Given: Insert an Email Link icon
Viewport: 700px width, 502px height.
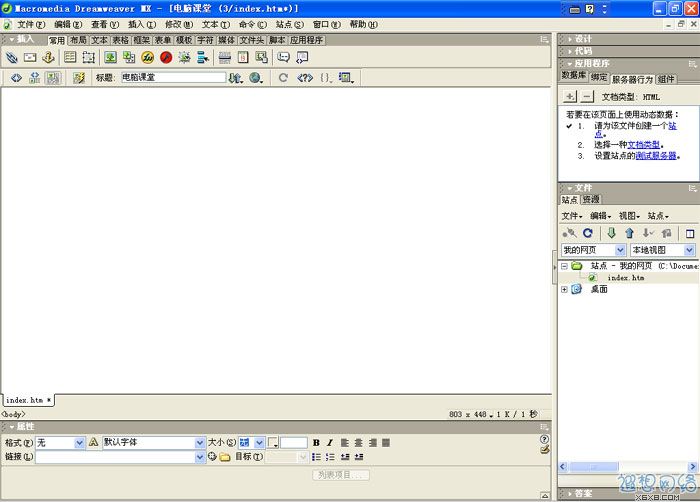Looking at the screenshot, I should (x=30, y=57).
